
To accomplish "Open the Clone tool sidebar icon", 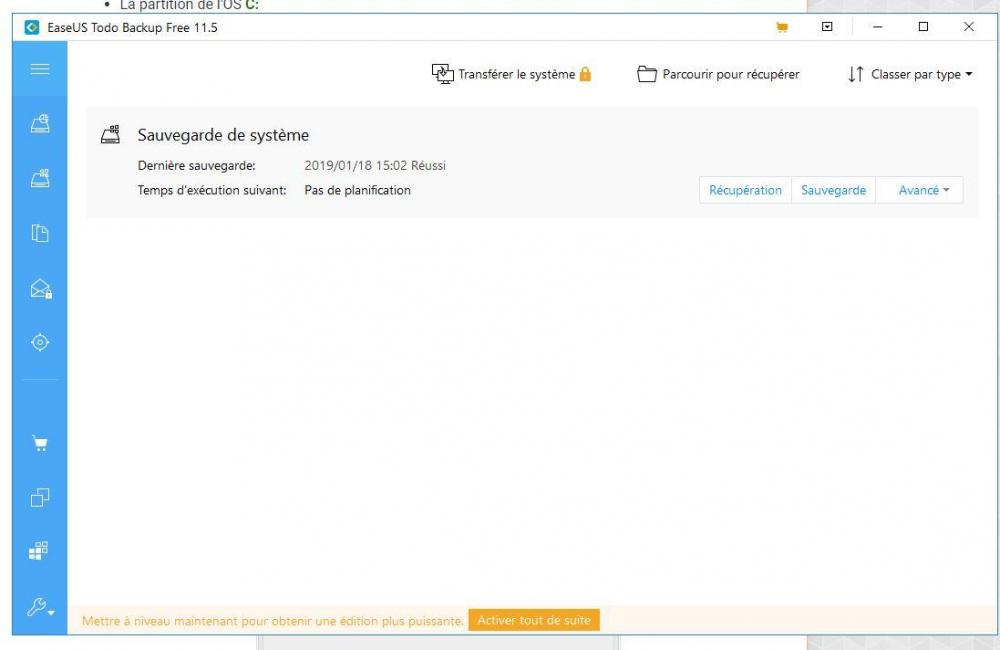I will pyautogui.click(x=40, y=497).
